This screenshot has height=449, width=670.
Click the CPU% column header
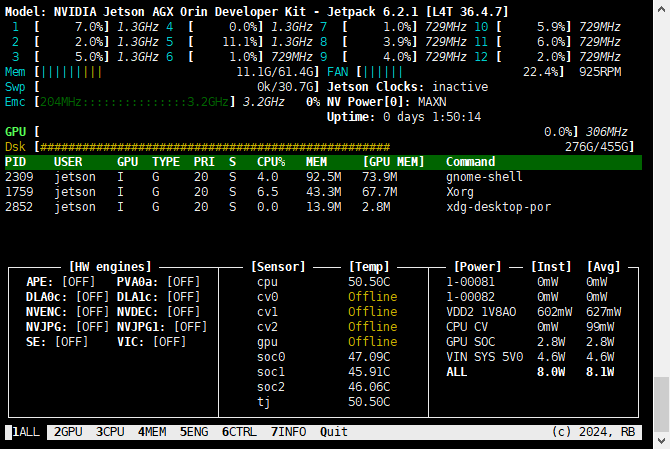(271, 162)
